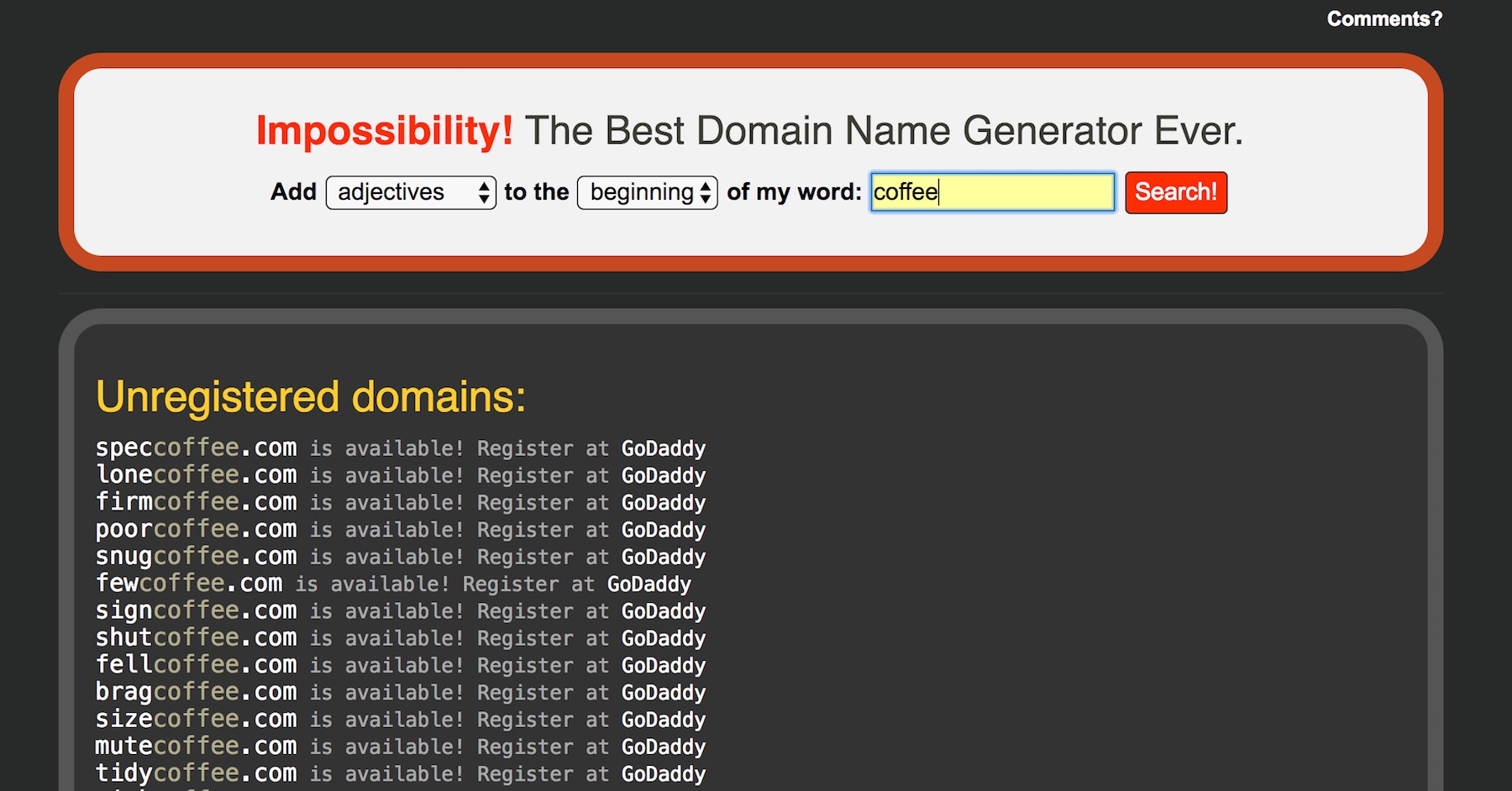This screenshot has height=791, width=1512.
Task: Open GoDaddy link for mutecoffee.com
Action: point(664,747)
